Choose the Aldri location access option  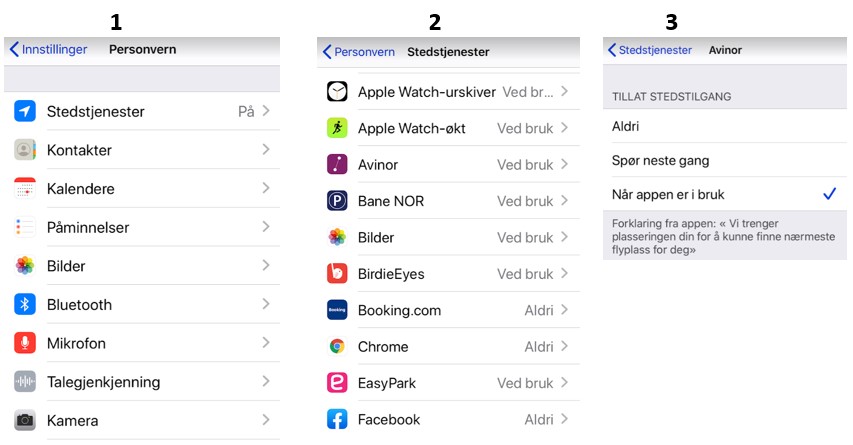[x=725, y=126]
